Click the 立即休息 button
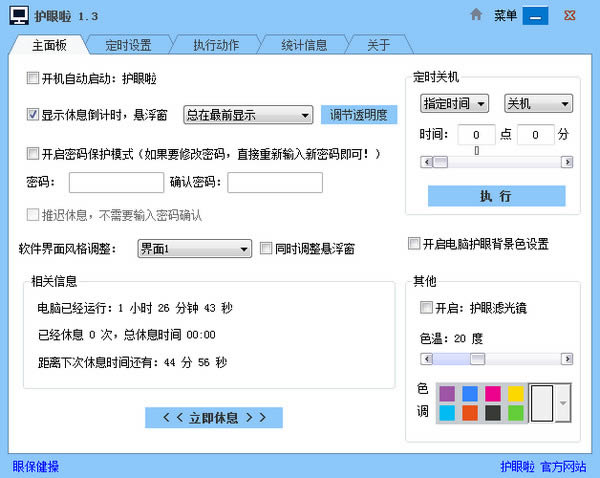The height and width of the screenshot is (478, 600). (x=214, y=418)
